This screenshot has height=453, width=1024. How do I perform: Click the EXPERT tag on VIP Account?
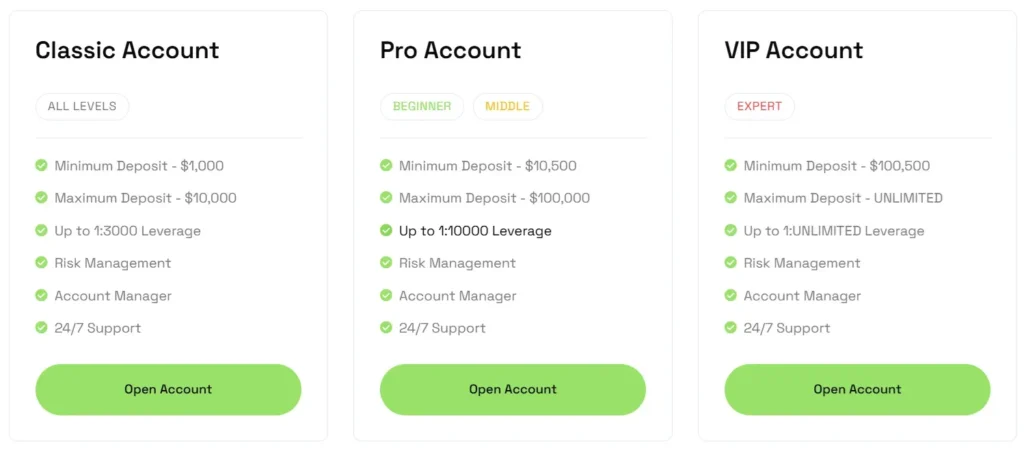[759, 106]
